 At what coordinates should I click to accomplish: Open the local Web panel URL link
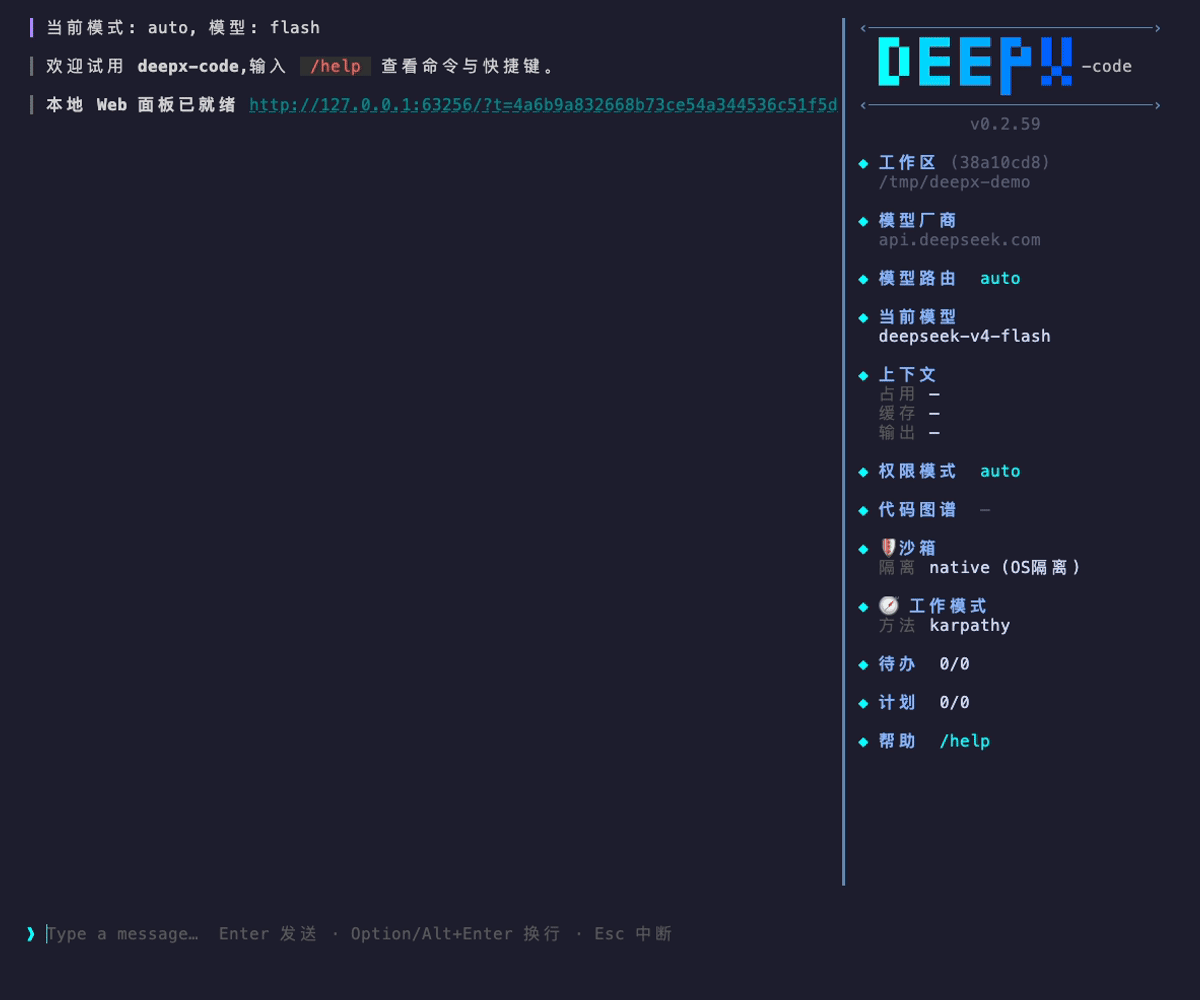point(543,105)
